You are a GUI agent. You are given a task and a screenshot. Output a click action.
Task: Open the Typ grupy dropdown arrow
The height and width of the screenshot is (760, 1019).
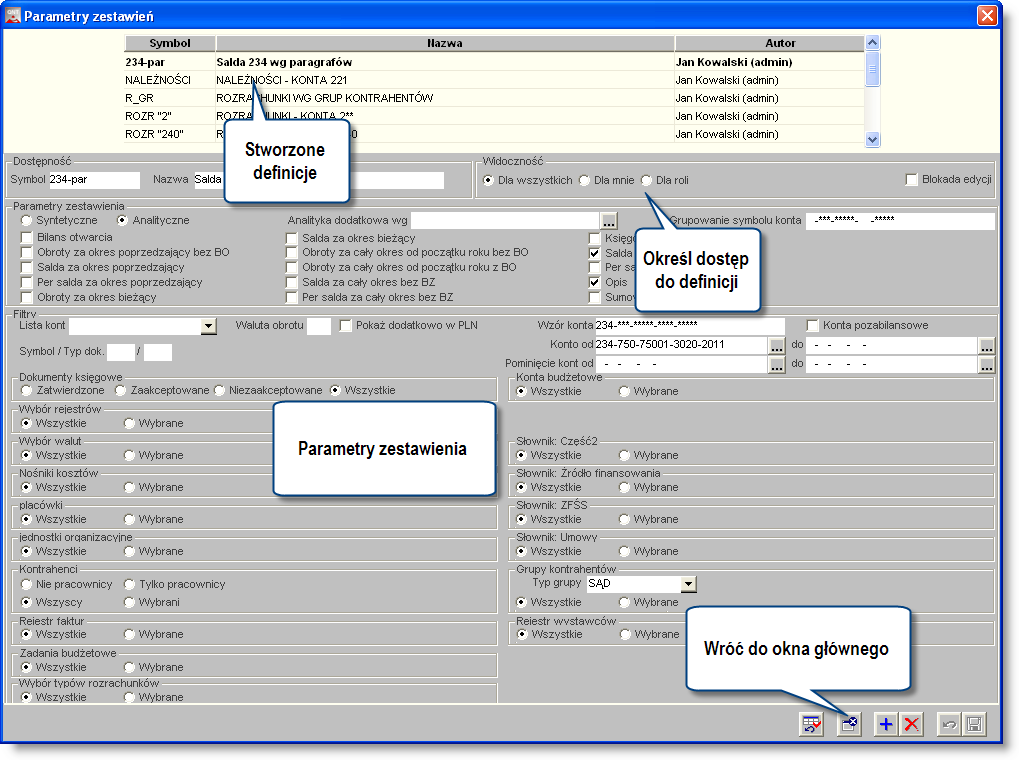pyautogui.click(x=689, y=584)
